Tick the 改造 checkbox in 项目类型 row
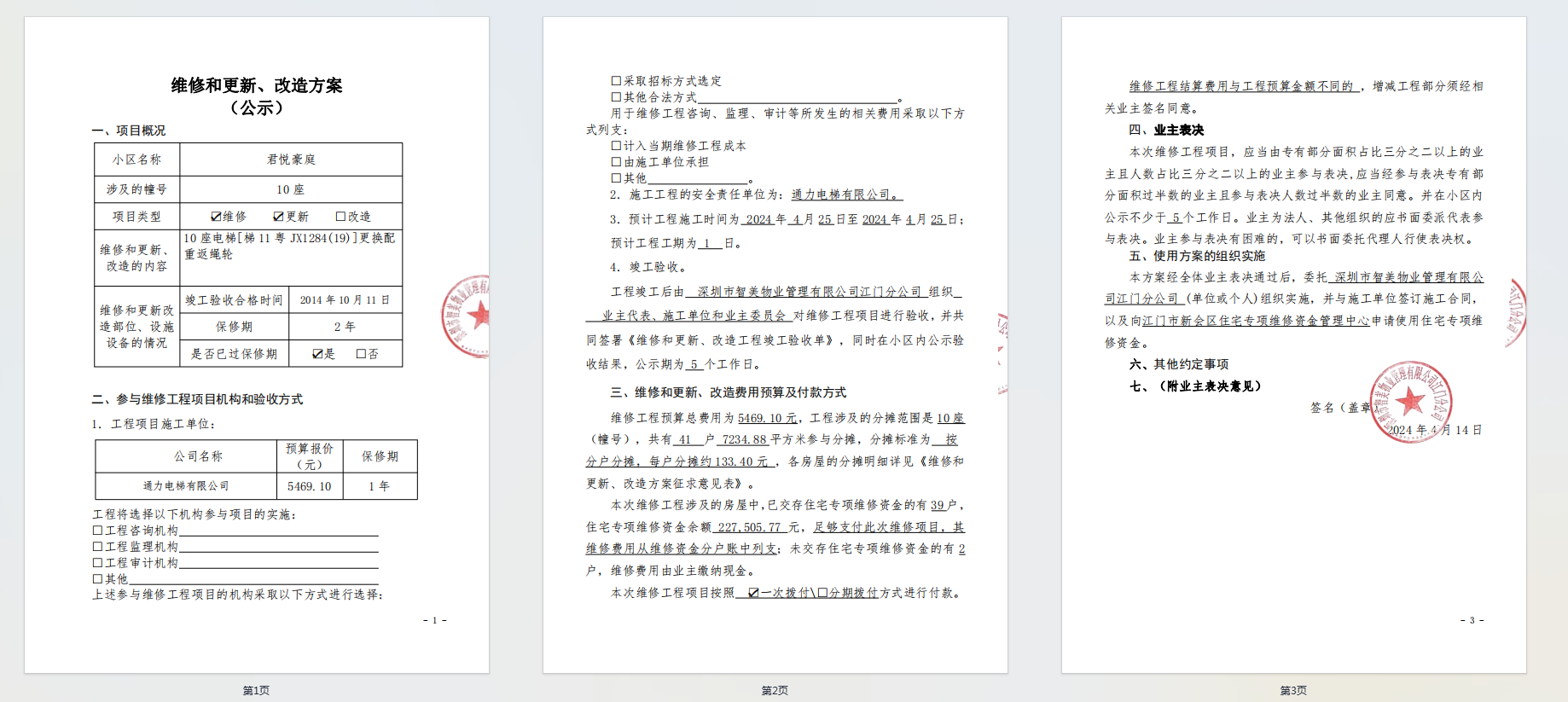This screenshot has width=1568, height=702. 340,217
